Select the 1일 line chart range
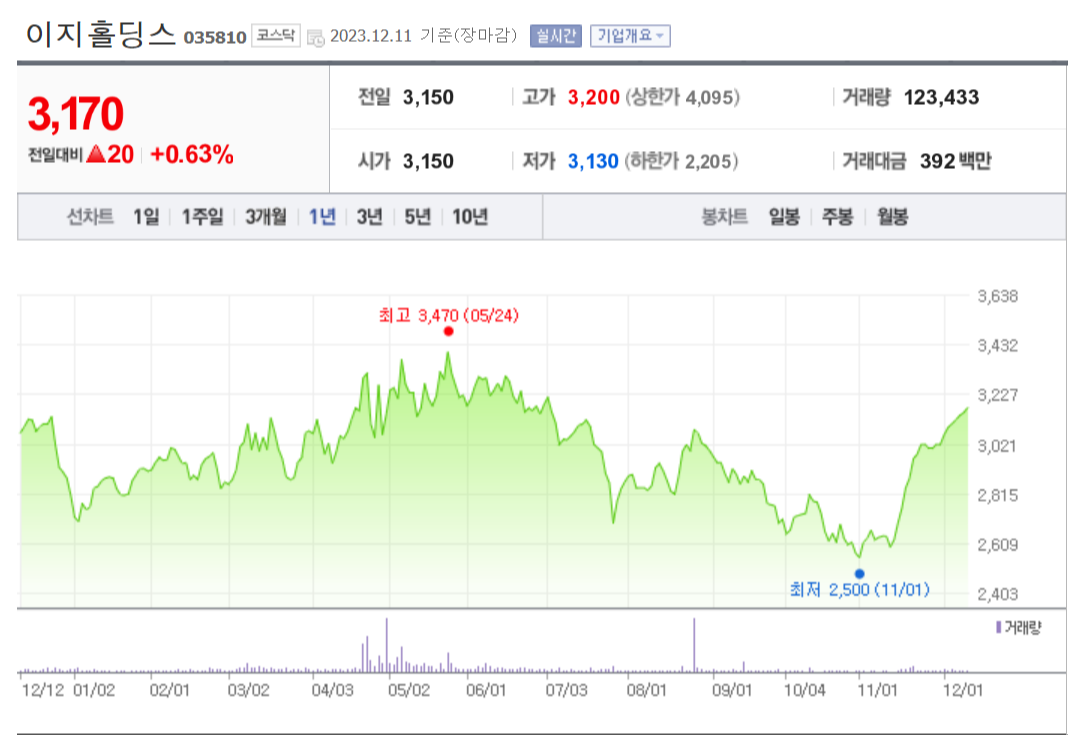This screenshot has height=735, width=1068. point(146,217)
